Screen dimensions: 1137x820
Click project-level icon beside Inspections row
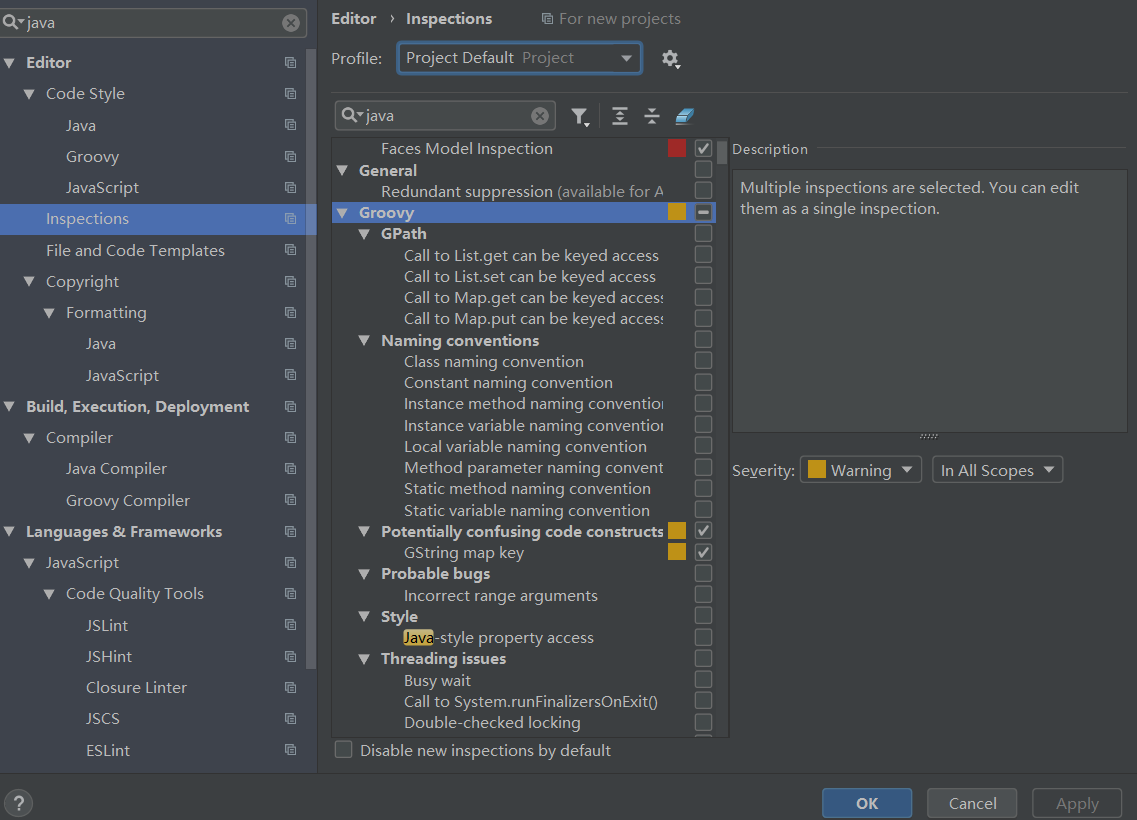291,219
